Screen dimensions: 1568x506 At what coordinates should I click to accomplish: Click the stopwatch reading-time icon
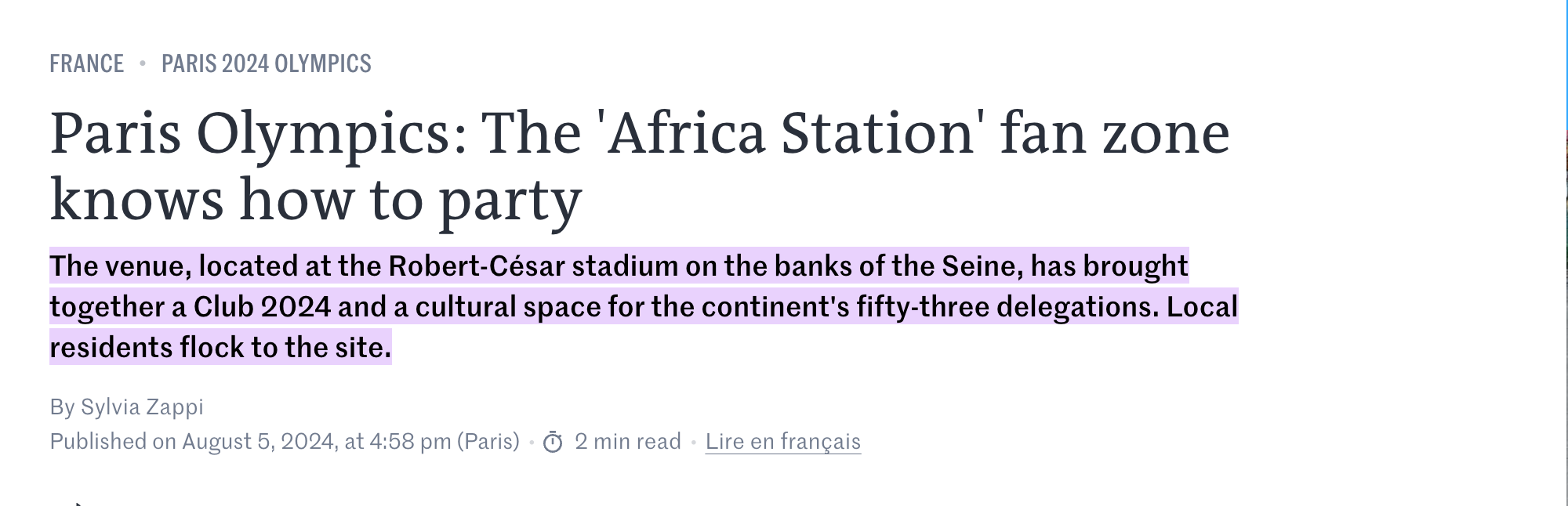553,442
